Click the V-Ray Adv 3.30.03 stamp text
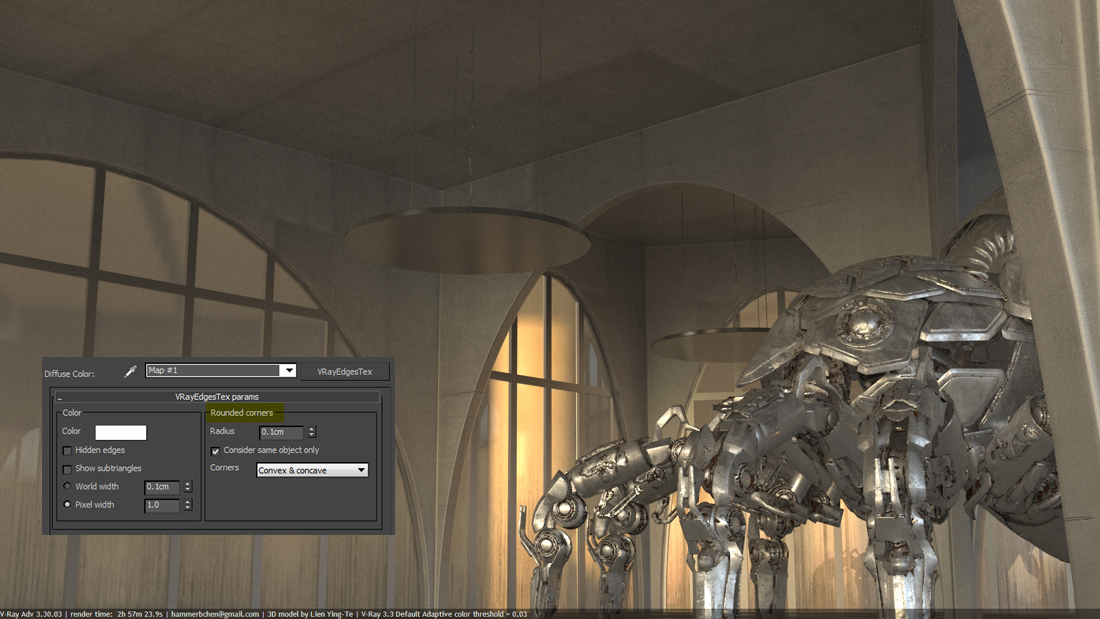 pos(32,614)
